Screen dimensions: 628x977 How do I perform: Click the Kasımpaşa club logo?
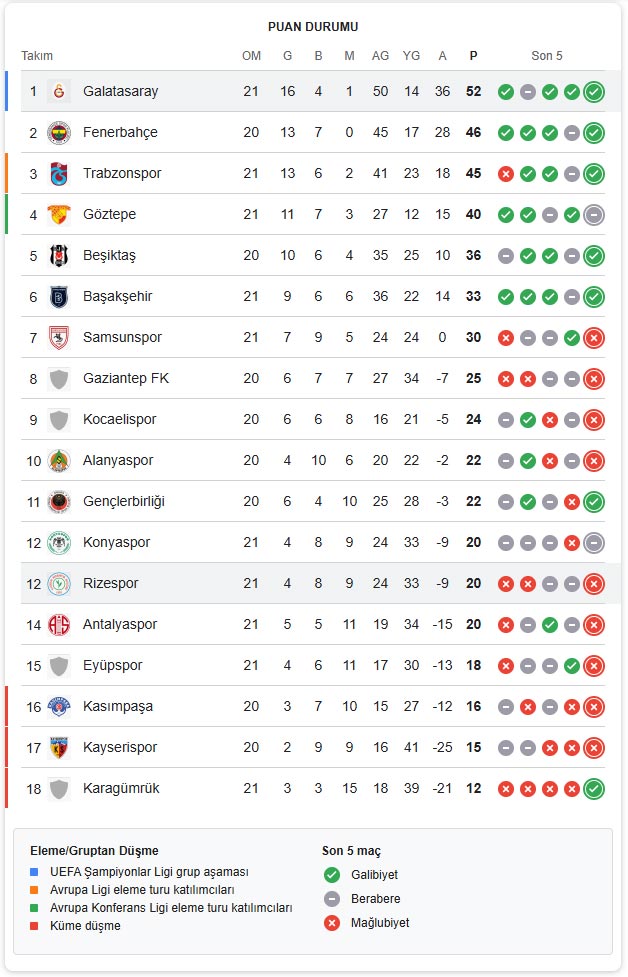pyautogui.click(x=61, y=706)
